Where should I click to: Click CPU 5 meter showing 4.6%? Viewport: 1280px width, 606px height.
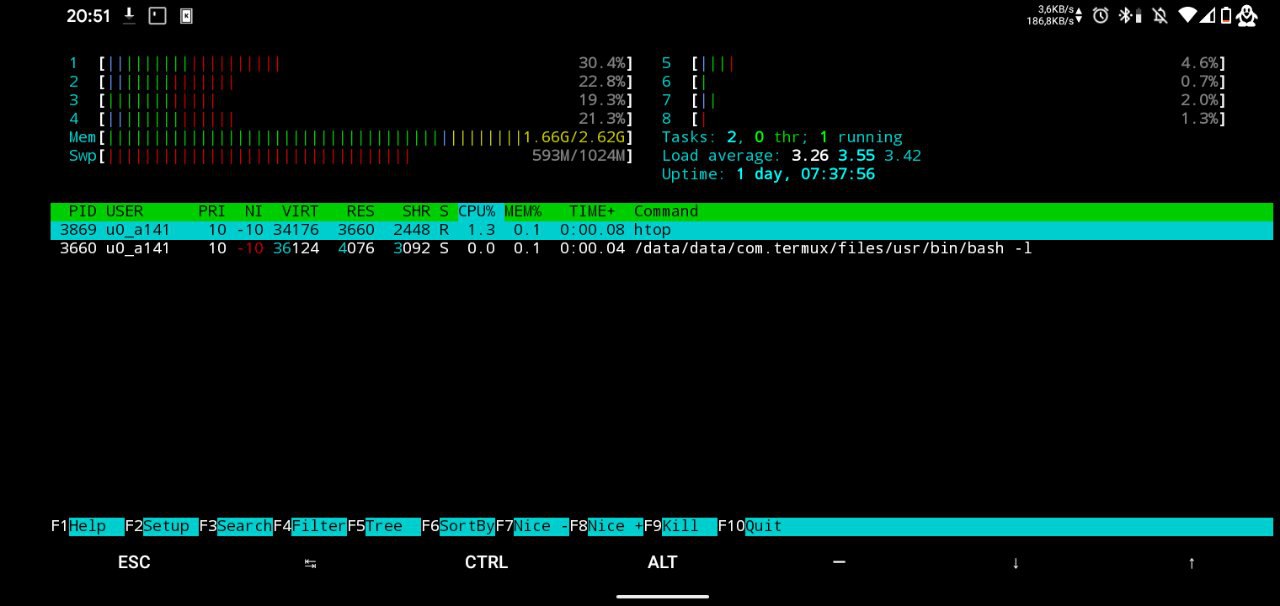click(x=943, y=63)
